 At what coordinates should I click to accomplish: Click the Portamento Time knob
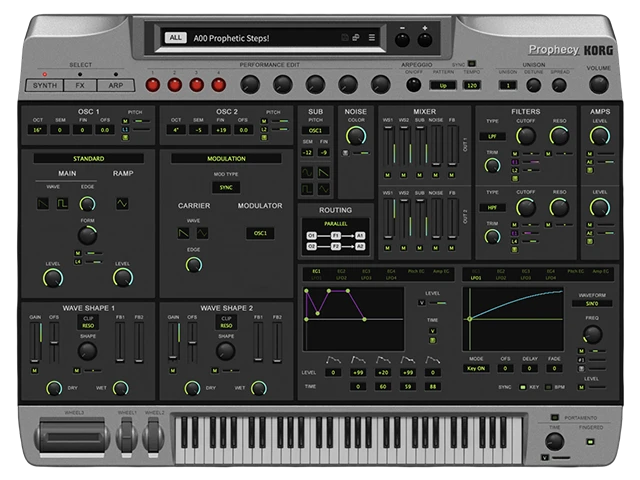click(555, 442)
